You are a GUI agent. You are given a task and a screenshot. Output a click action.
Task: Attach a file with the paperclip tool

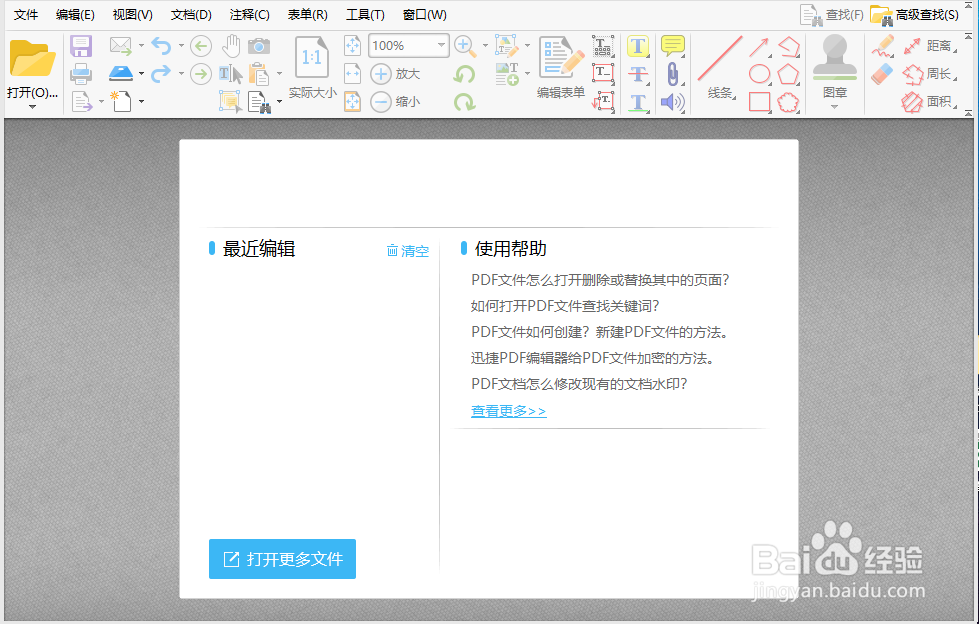click(672, 73)
